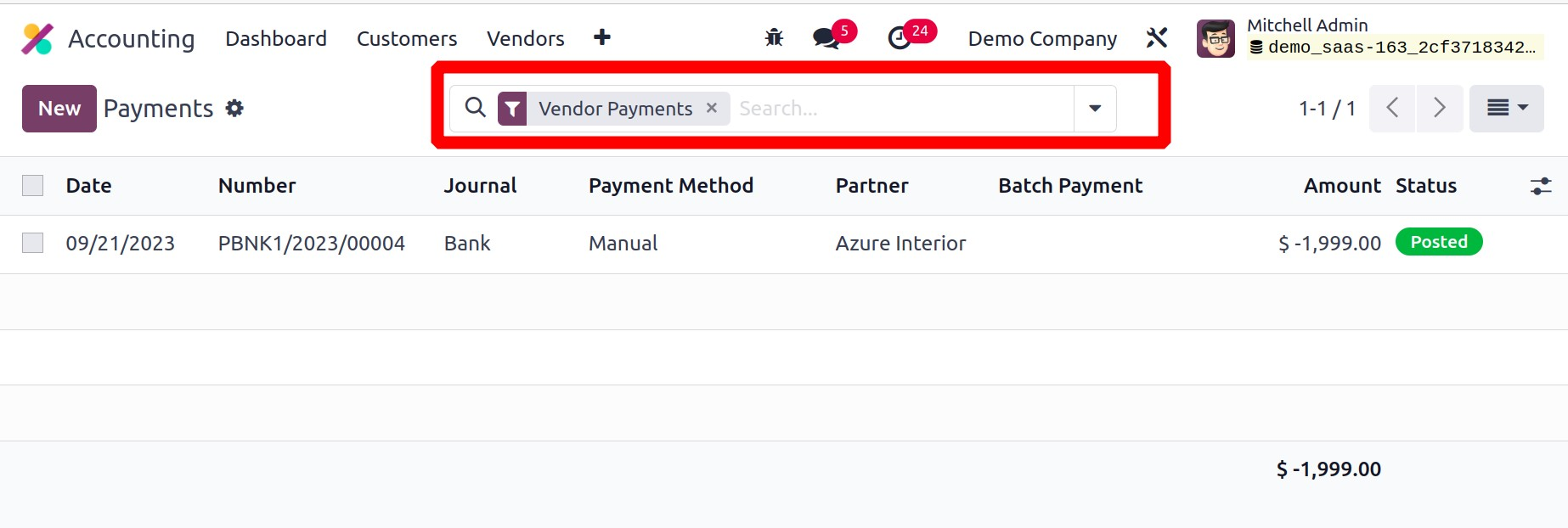Select the PBNK1/2023/00004 row checkbox

tap(33, 244)
